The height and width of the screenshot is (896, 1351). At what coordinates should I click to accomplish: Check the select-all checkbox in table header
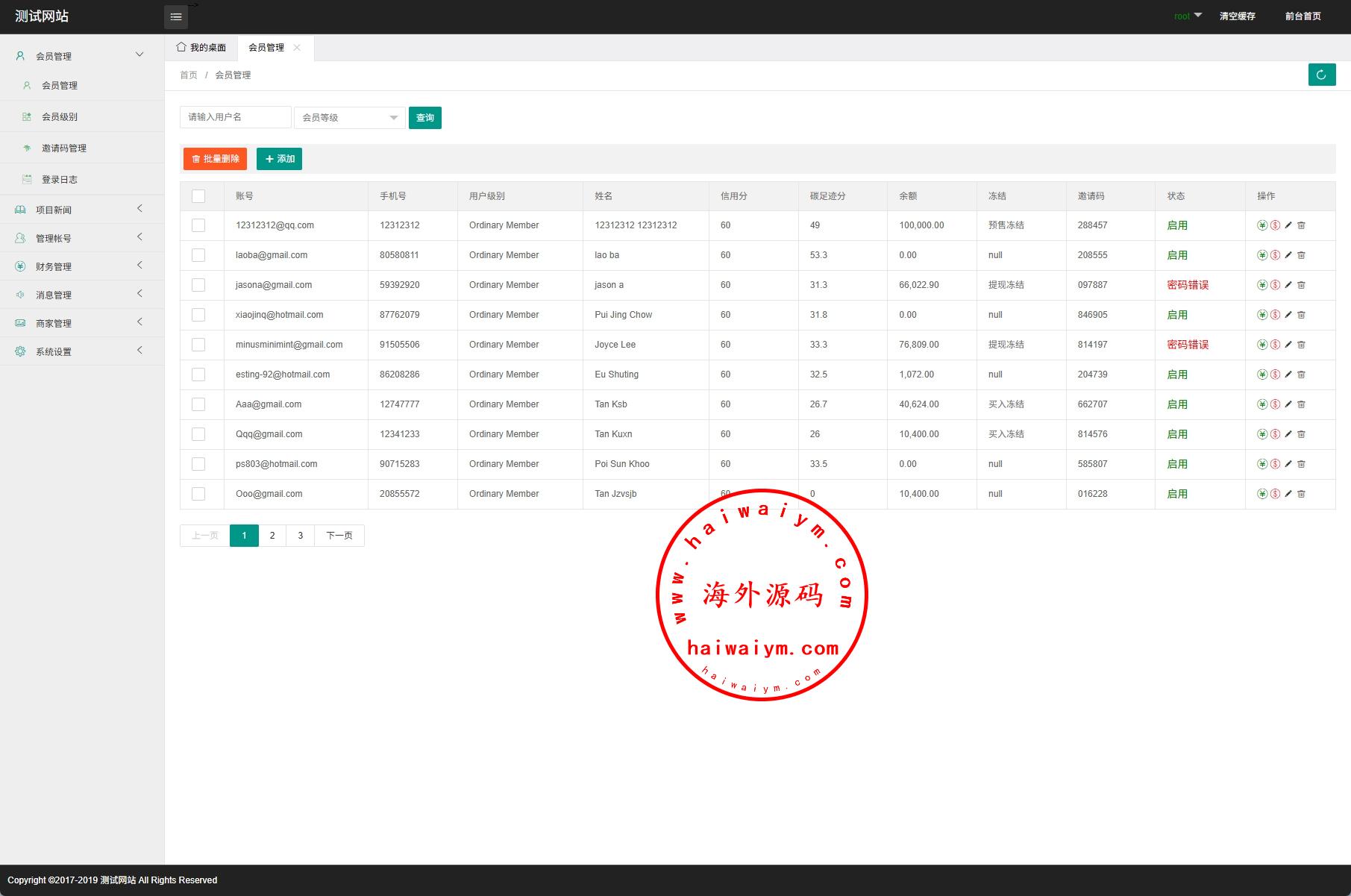tap(198, 196)
